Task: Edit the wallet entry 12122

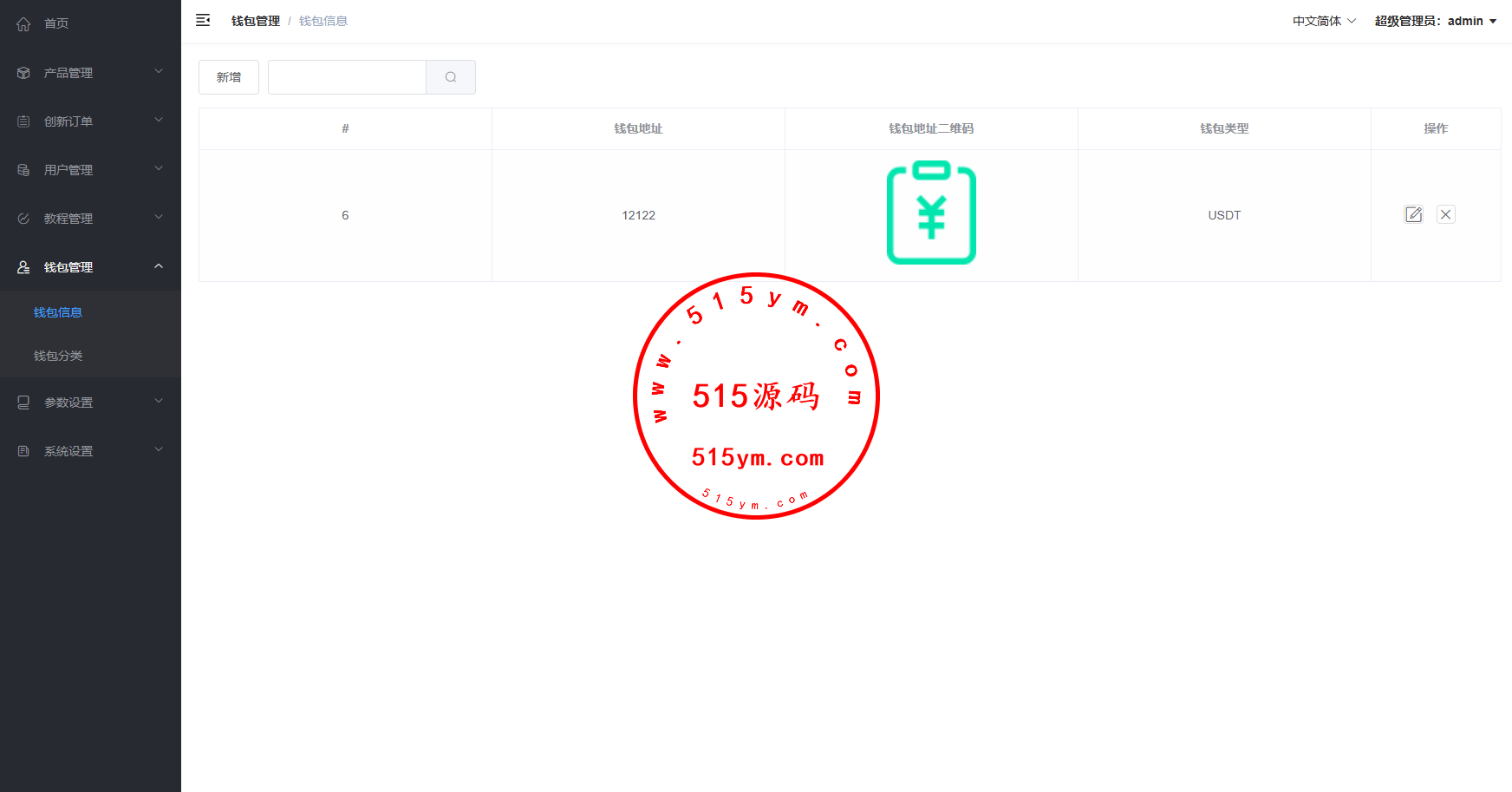Action: pos(1413,214)
